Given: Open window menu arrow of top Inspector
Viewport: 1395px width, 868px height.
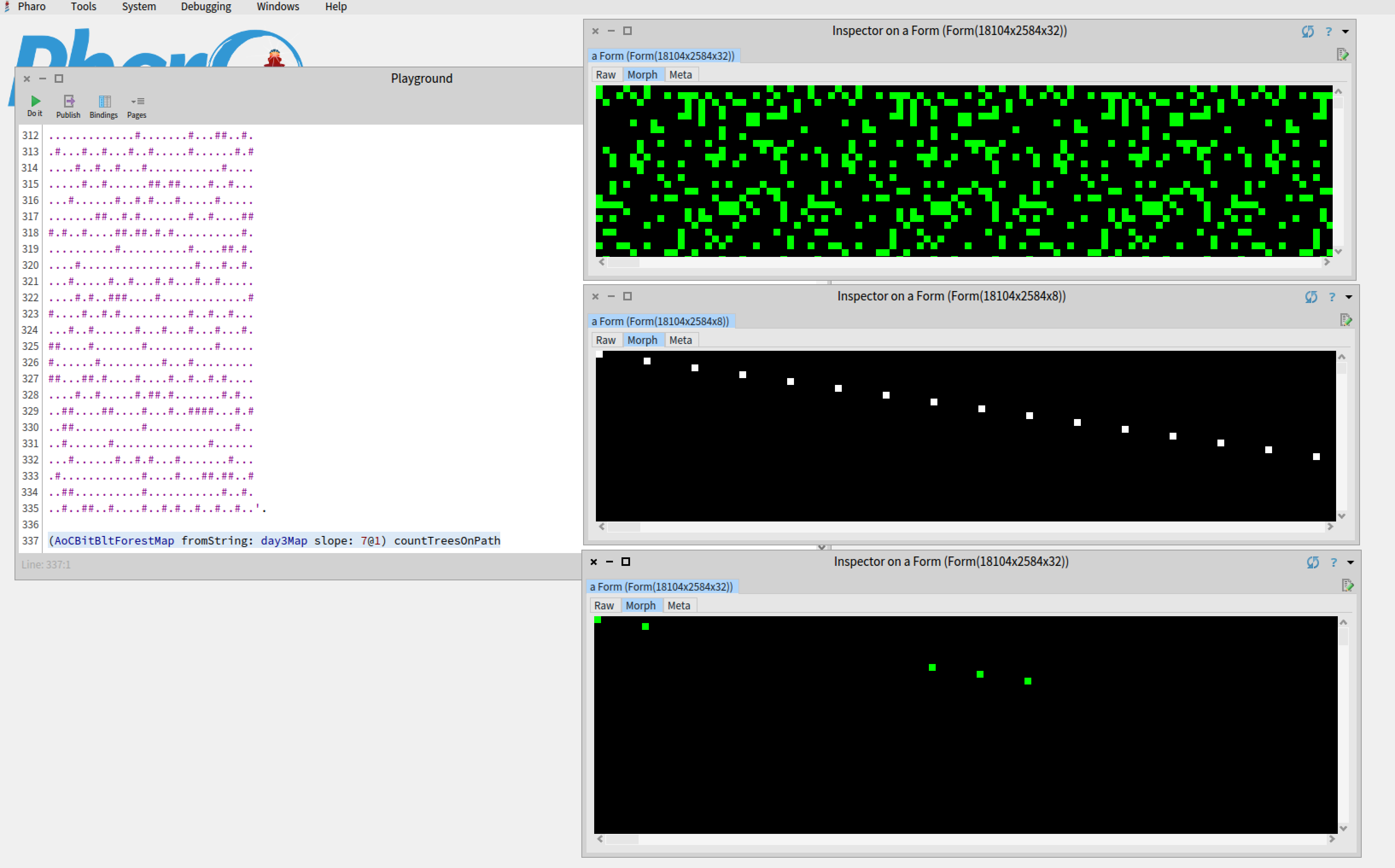Looking at the screenshot, I should click(x=1345, y=32).
